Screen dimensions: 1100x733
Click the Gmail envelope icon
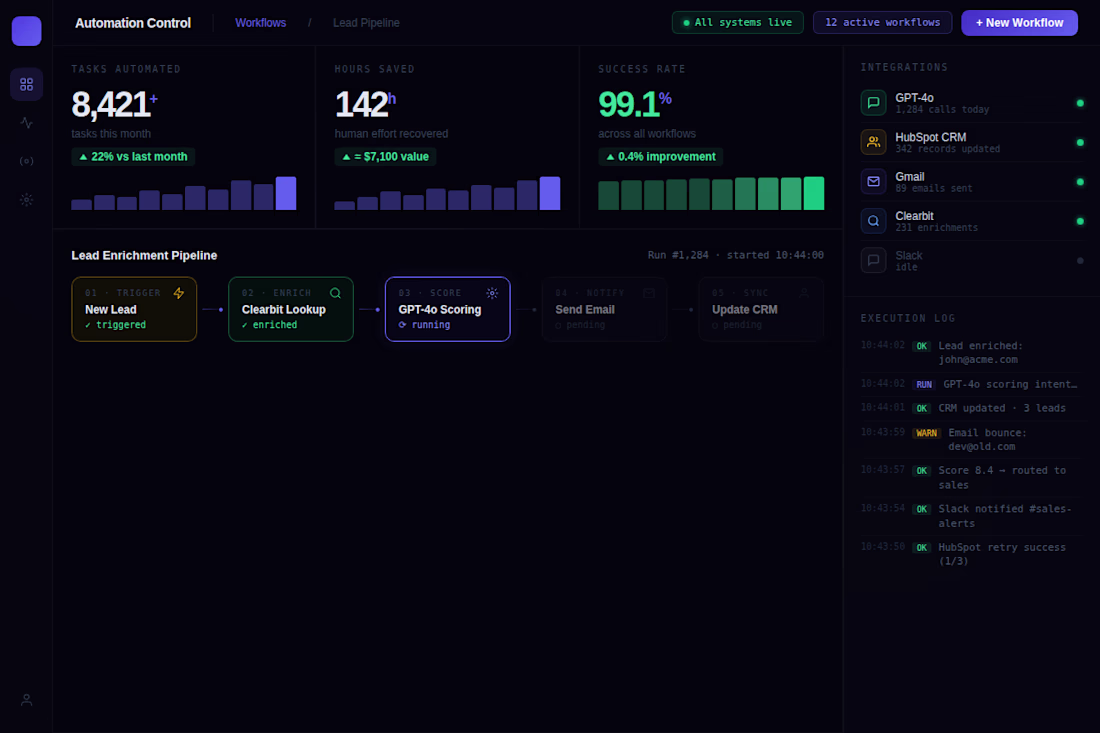point(873,182)
